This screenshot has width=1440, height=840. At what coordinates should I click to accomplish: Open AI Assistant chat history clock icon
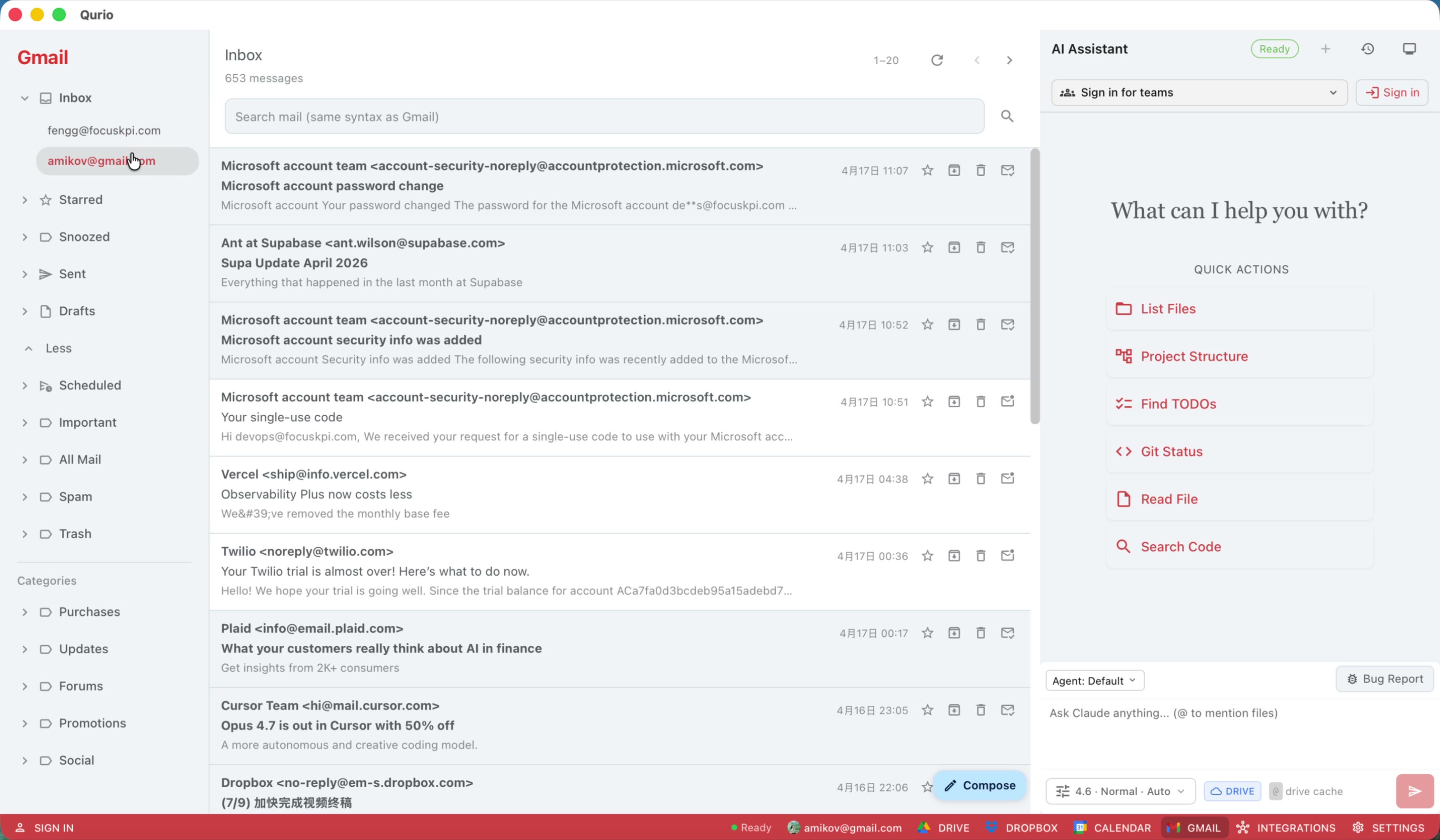1368,49
